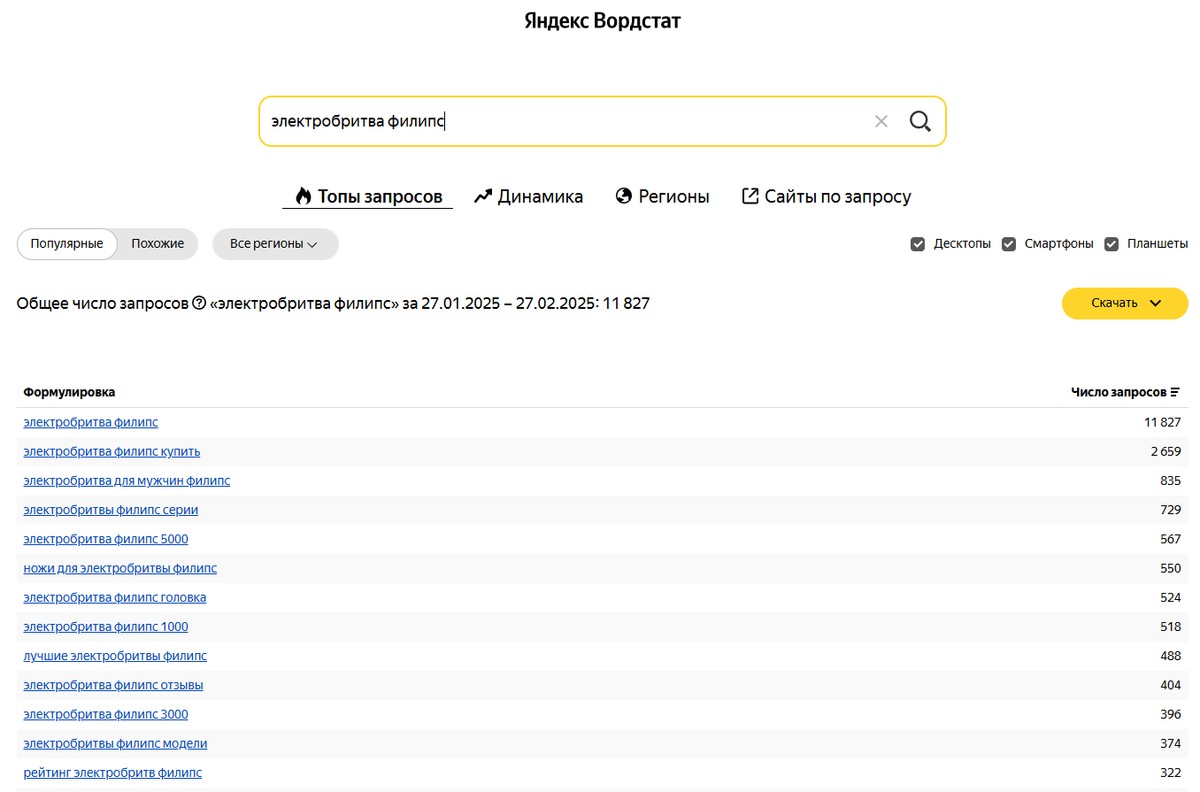Open query электробритва филипс 1000
Image resolution: width=1200 pixels, height=792 pixels.
pyautogui.click(x=106, y=626)
